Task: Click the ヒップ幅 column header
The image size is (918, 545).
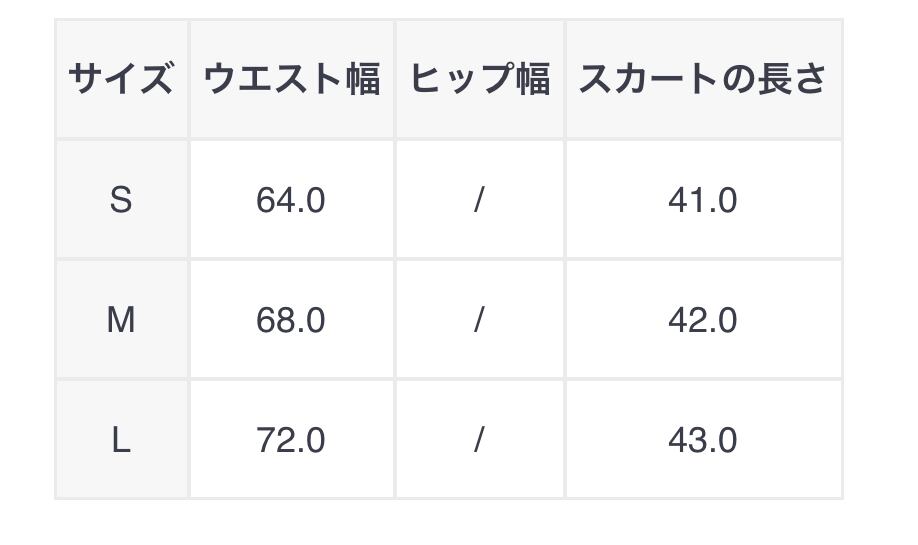Action: [x=480, y=79]
